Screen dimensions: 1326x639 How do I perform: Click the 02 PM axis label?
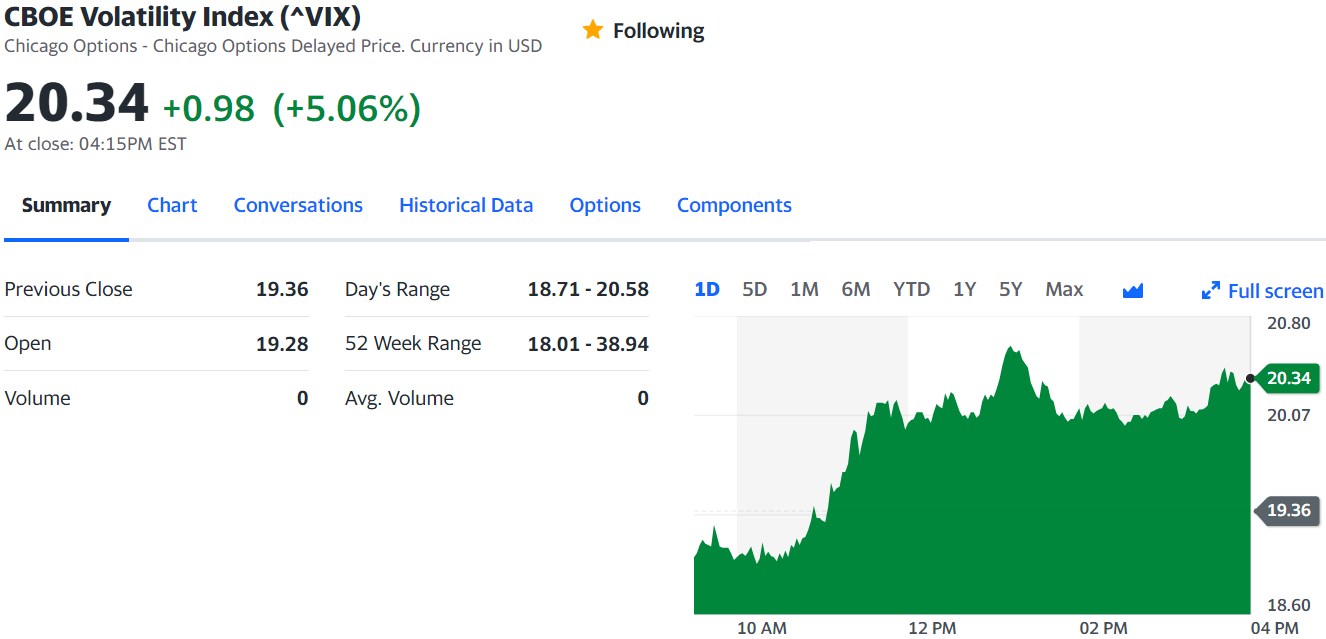[x=1103, y=628]
